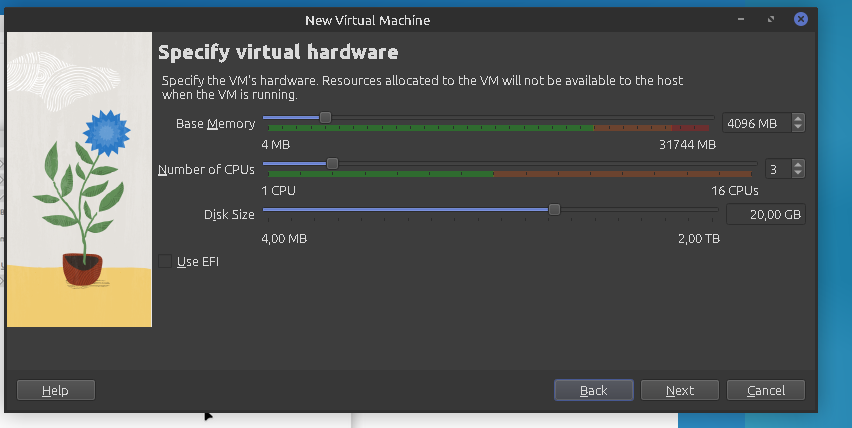Image resolution: width=852 pixels, height=428 pixels.
Task: Click the Number of CPUs slider handle
Action: click(332, 163)
